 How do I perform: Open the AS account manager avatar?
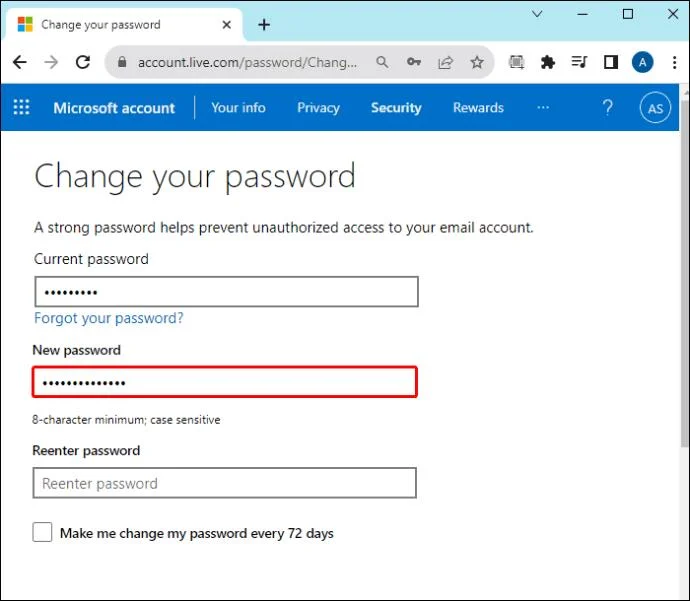coord(655,108)
